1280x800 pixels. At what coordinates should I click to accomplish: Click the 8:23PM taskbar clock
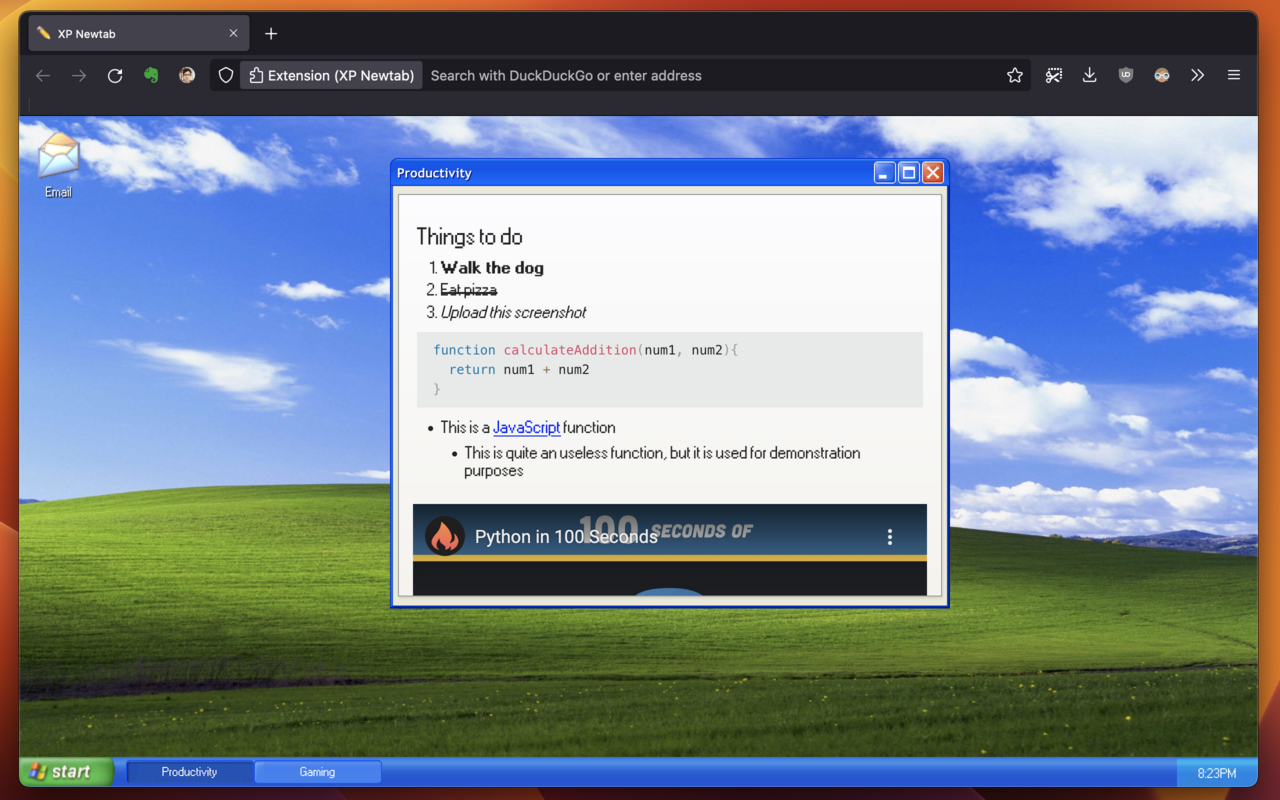[1216, 773]
